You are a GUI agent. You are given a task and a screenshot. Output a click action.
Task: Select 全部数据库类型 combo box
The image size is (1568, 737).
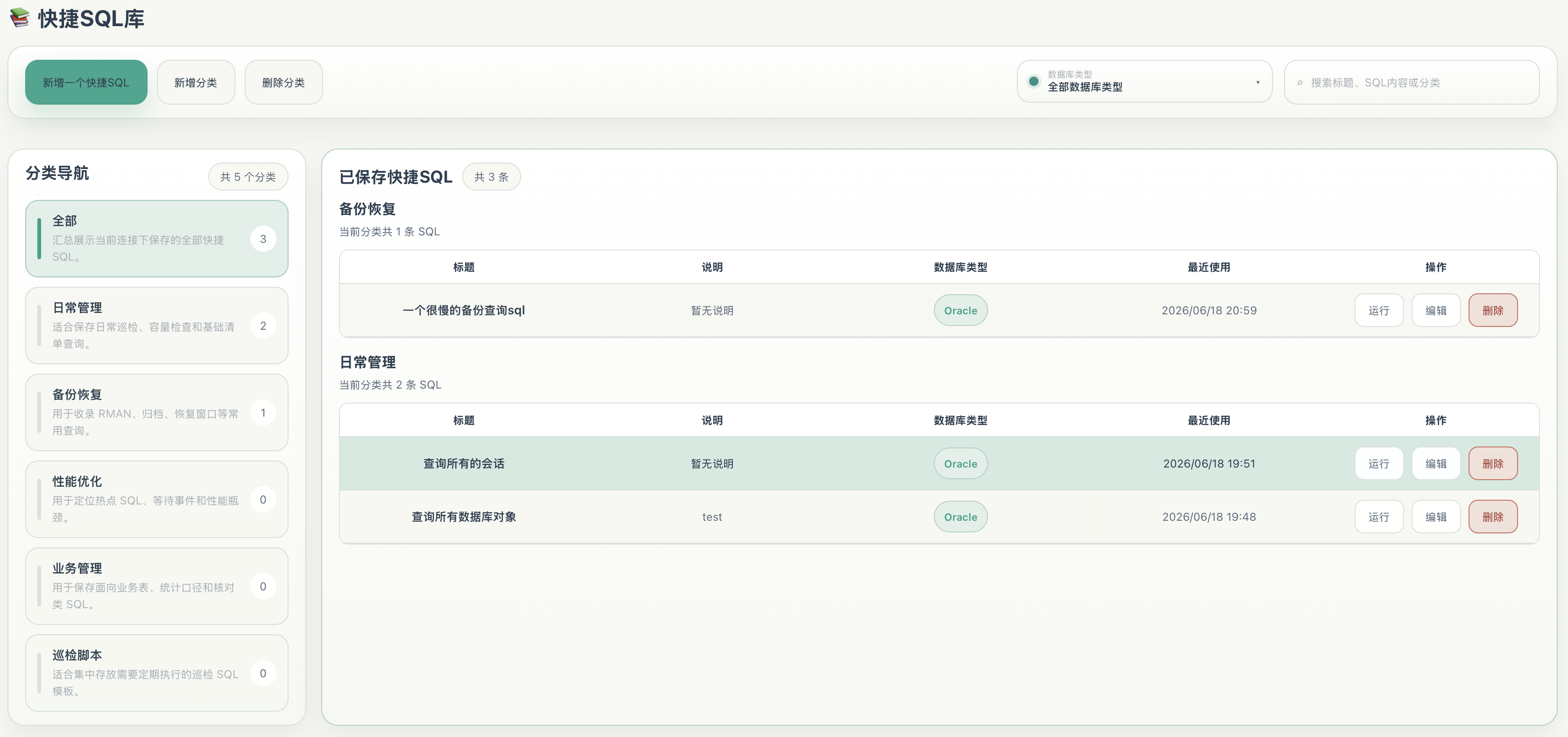click(1144, 82)
